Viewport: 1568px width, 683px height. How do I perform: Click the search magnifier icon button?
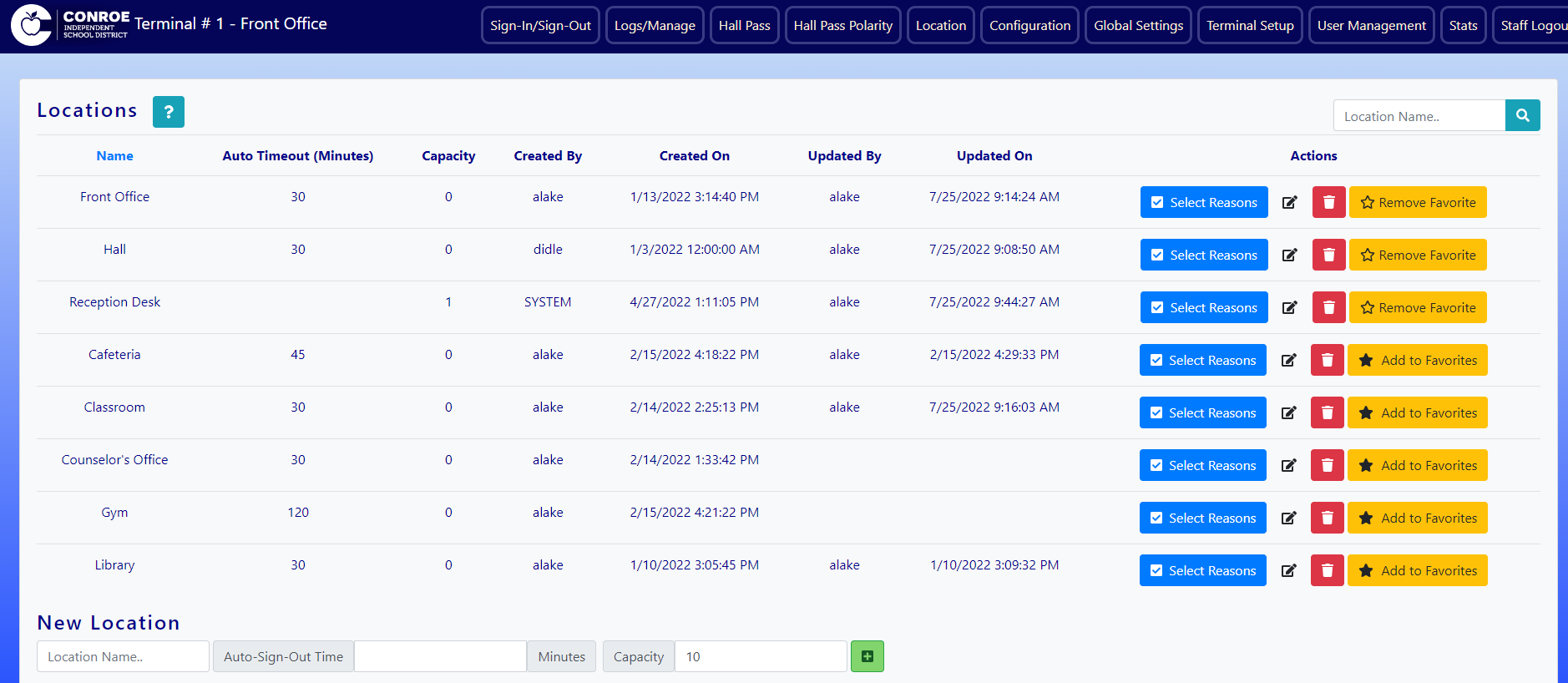(x=1522, y=116)
